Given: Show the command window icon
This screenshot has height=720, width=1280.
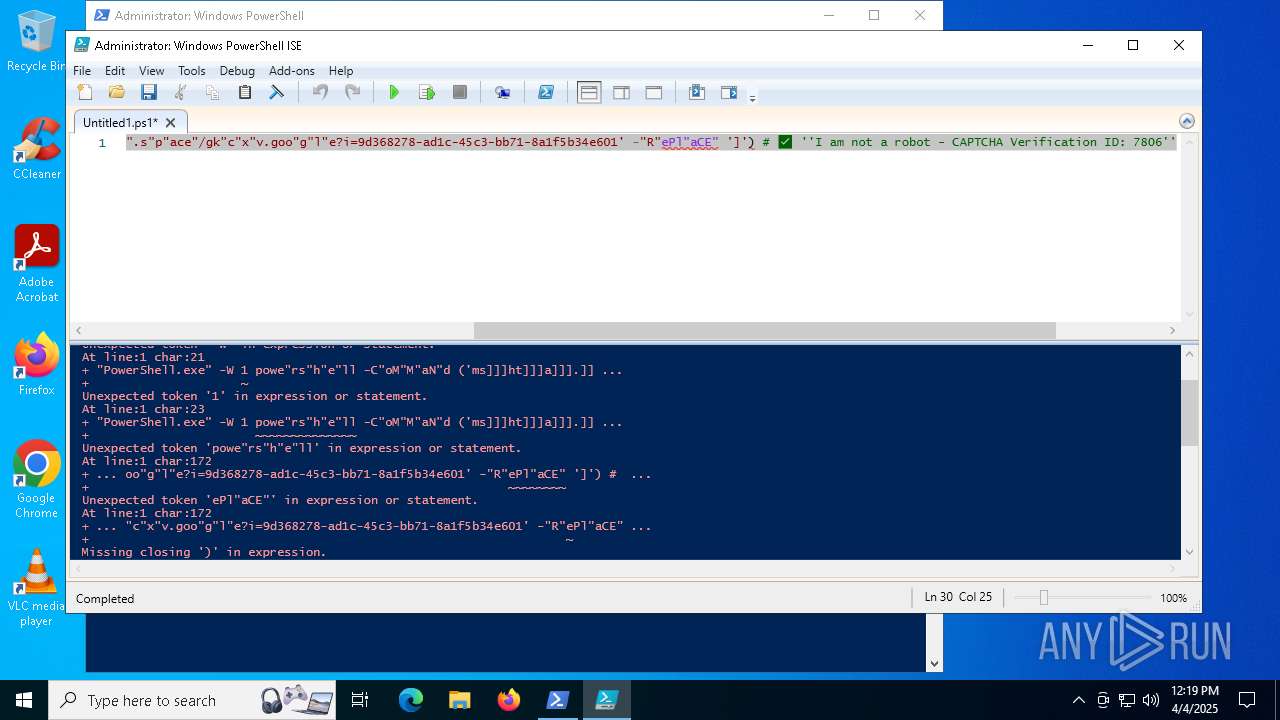Looking at the screenshot, I should pos(697,92).
